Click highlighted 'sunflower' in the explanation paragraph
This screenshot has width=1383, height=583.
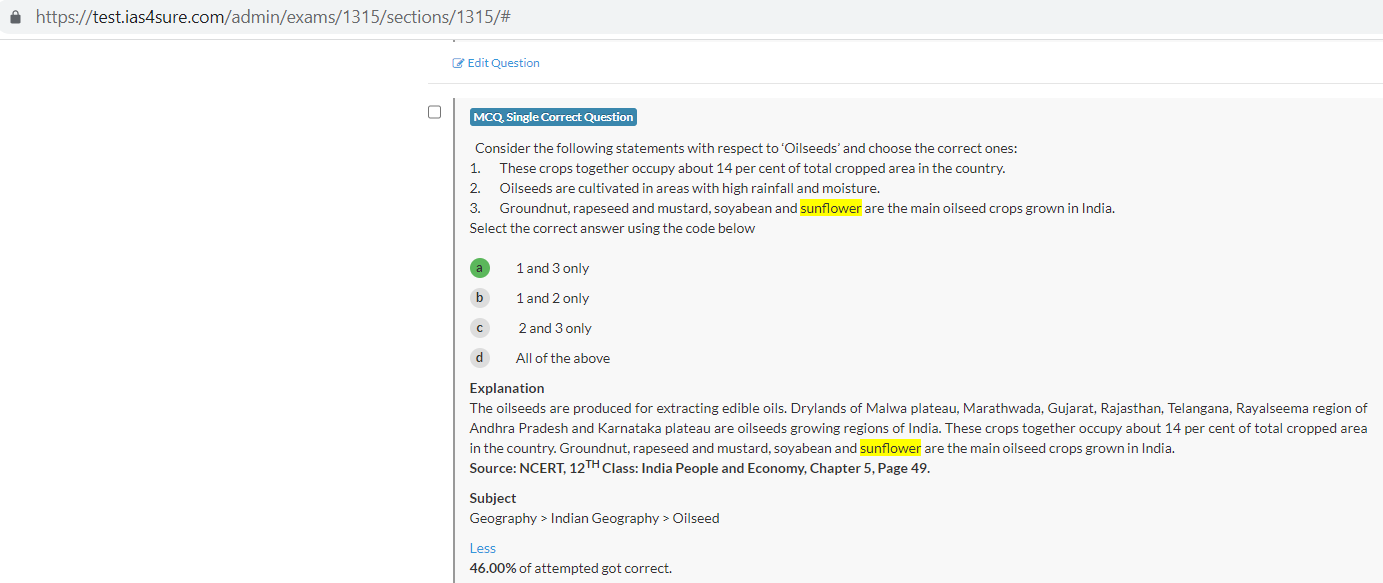click(890, 448)
